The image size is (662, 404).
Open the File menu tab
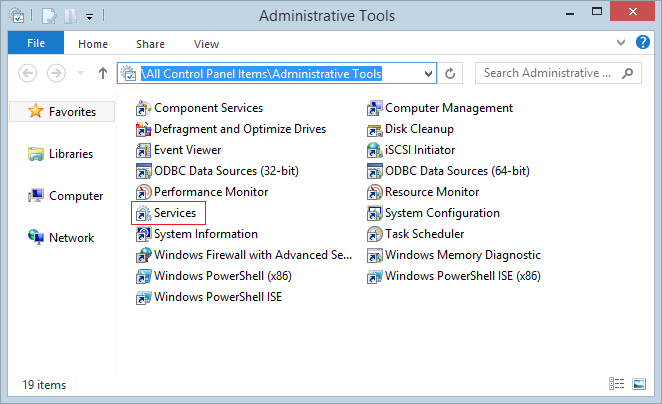click(36, 43)
